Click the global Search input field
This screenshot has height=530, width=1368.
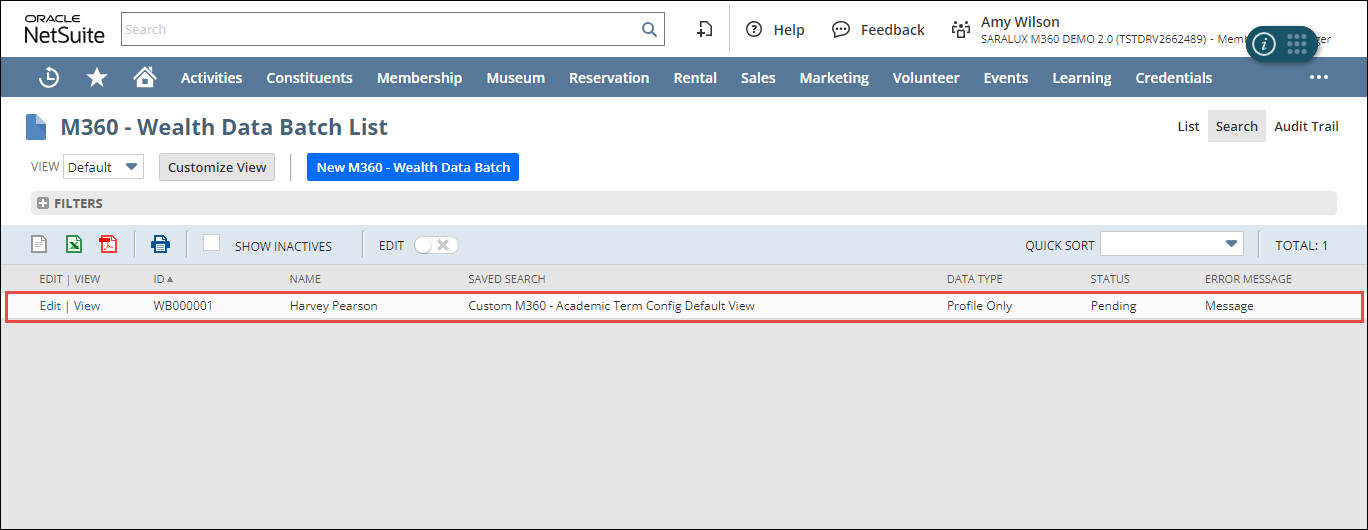(x=380, y=29)
